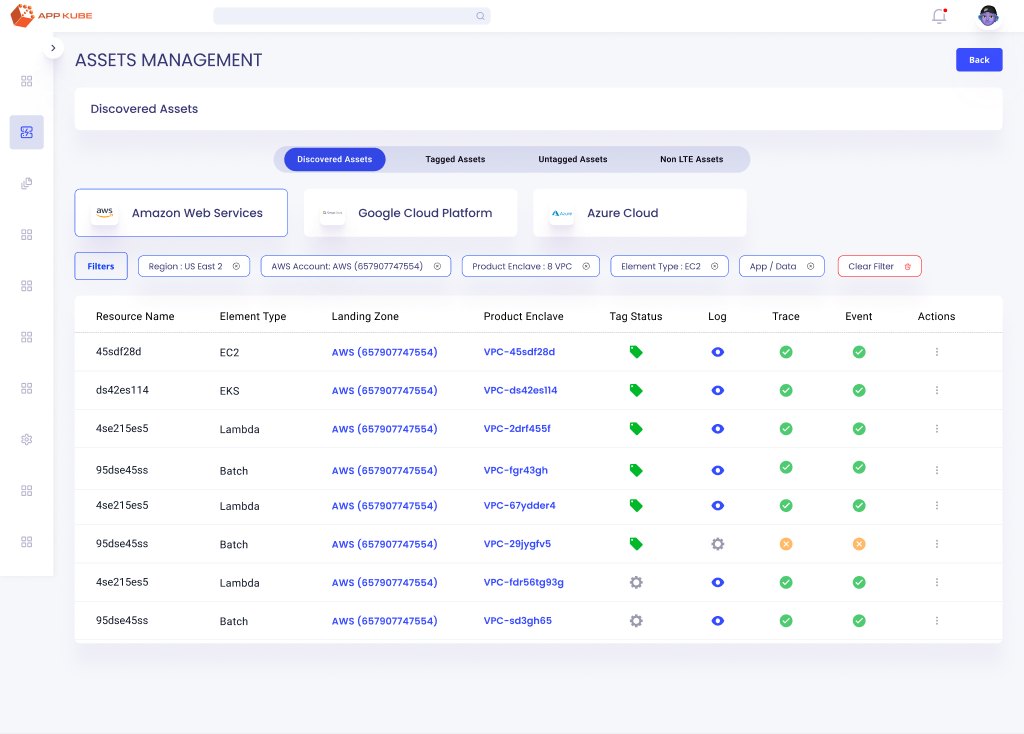The width and height of the screenshot is (1024, 734).
Task: Toggle the log eye icon for VPC-fdr56tg93g
Action: (x=718, y=582)
